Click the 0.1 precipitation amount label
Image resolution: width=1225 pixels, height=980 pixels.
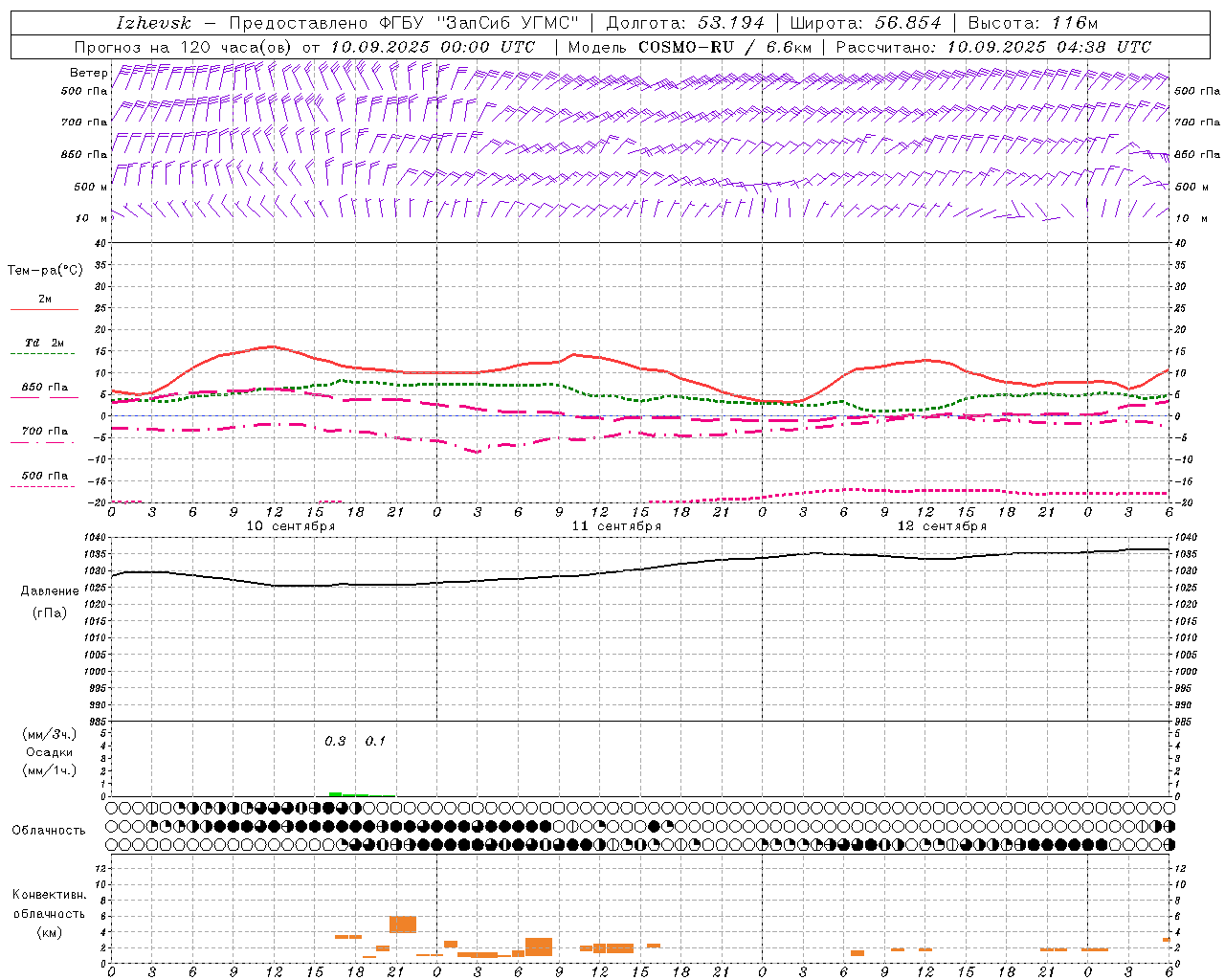(375, 742)
